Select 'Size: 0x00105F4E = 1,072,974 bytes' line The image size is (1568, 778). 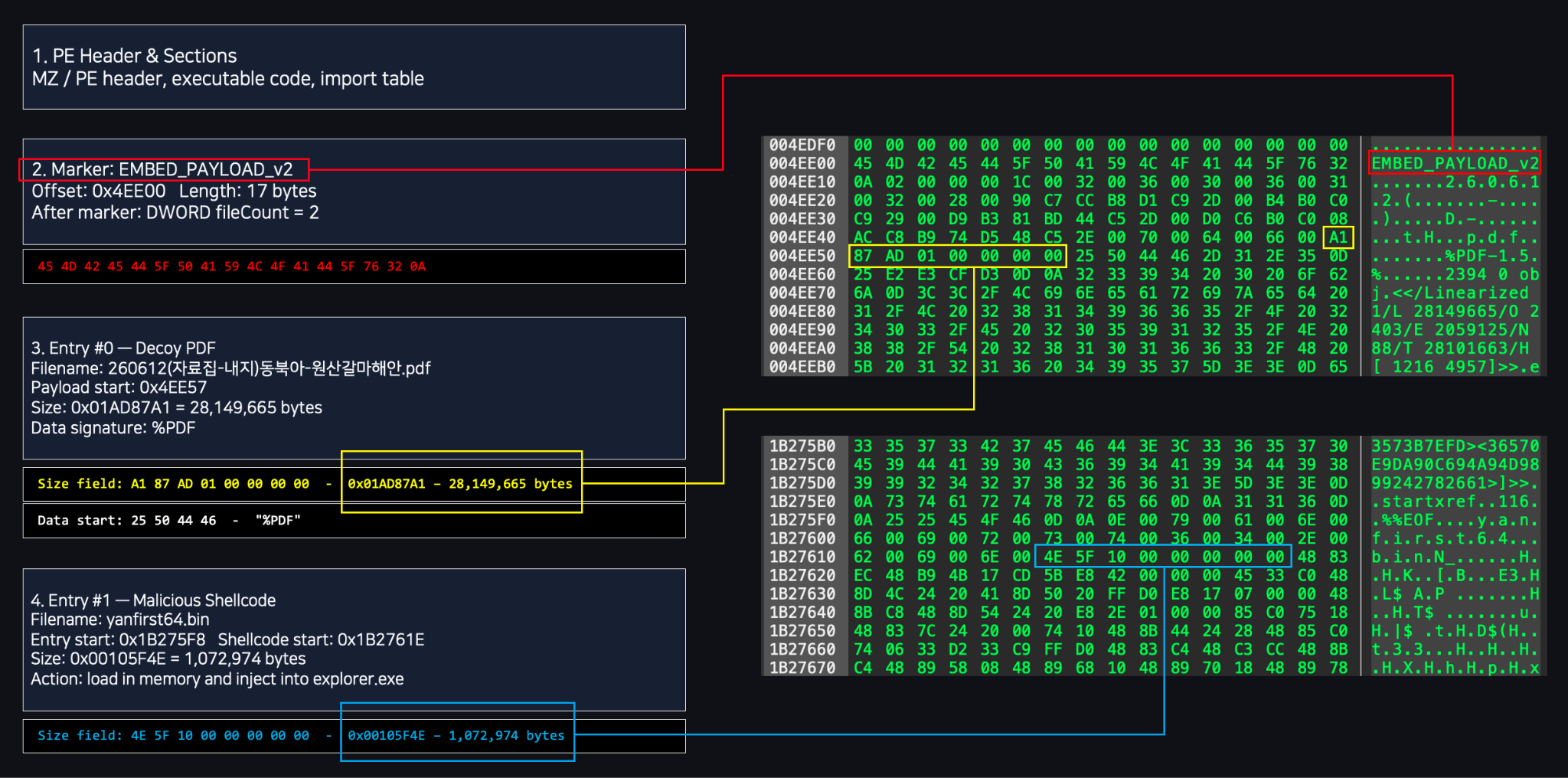tap(168, 659)
